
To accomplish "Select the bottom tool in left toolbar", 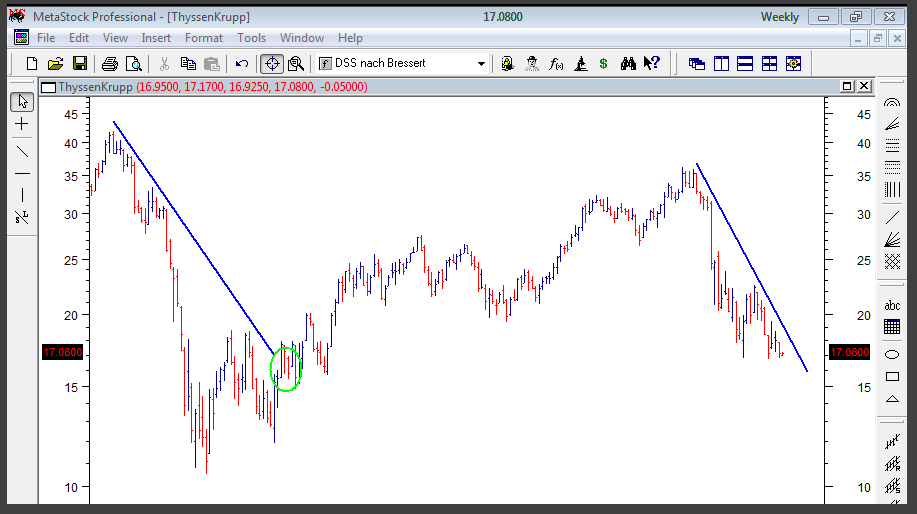I will [22, 218].
